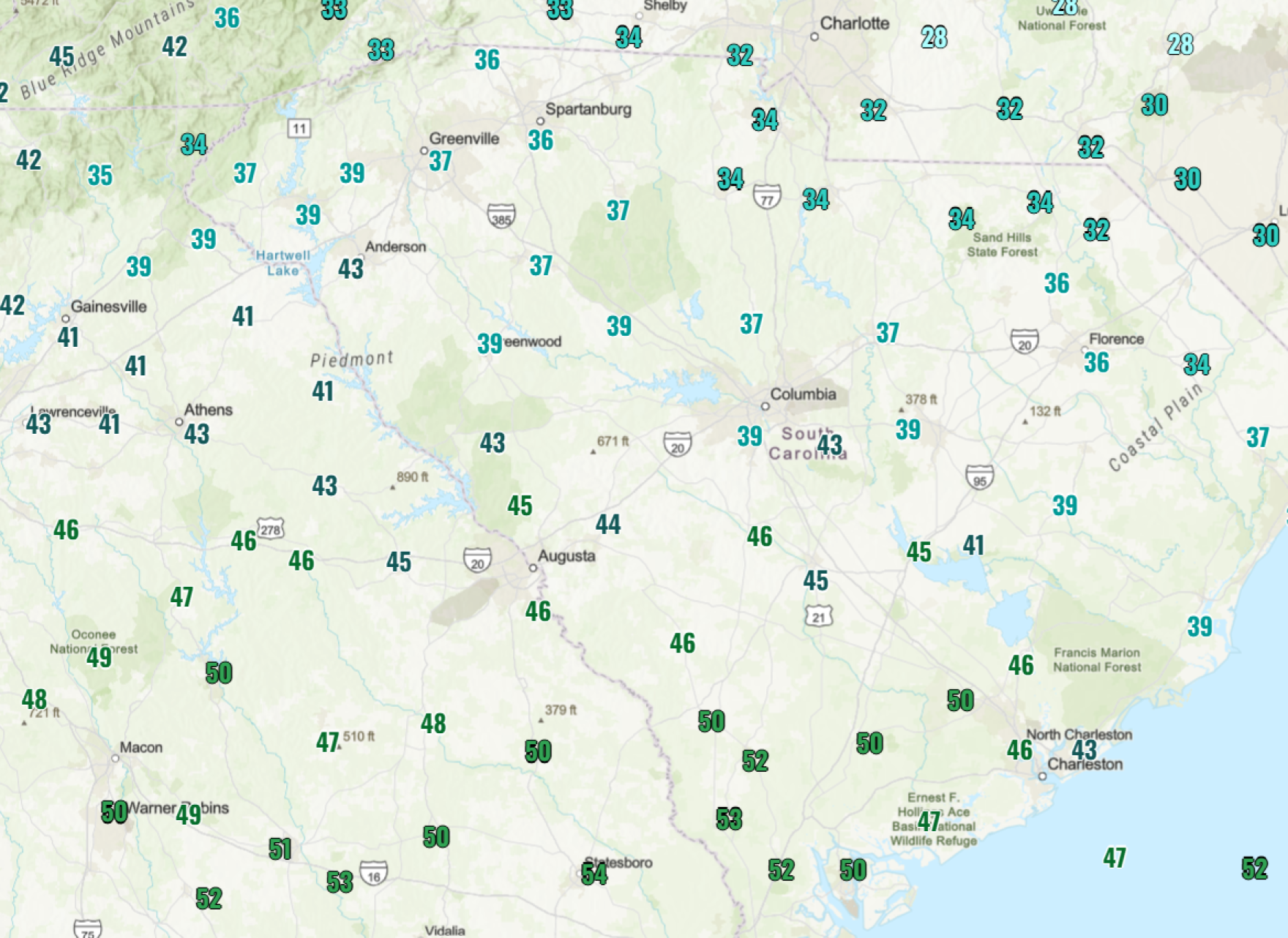Select the Athens city label
The width and height of the screenshot is (1288, 938).
pyautogui.click(x=208, y=410)
